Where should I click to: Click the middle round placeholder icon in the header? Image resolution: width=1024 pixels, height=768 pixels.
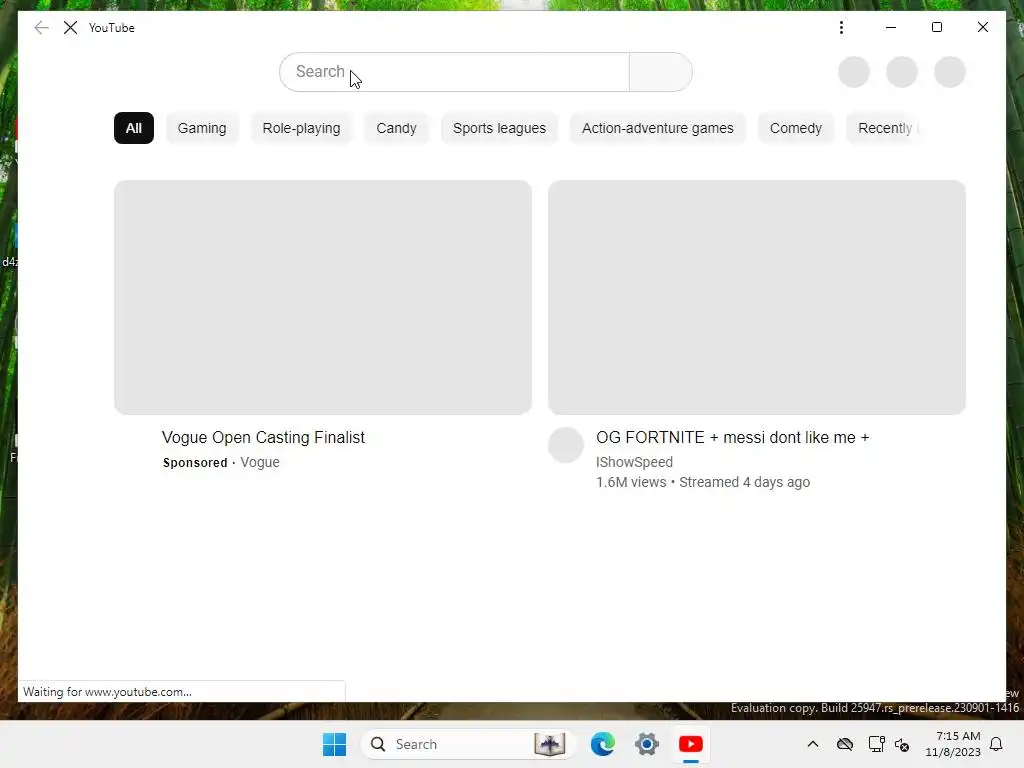[902, 72]
